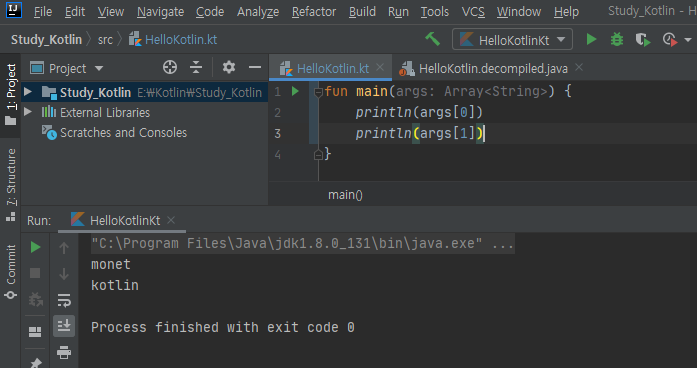Expand the Study_Kotlin project tree node
The image size is (697, 368).
coord(28,92)
